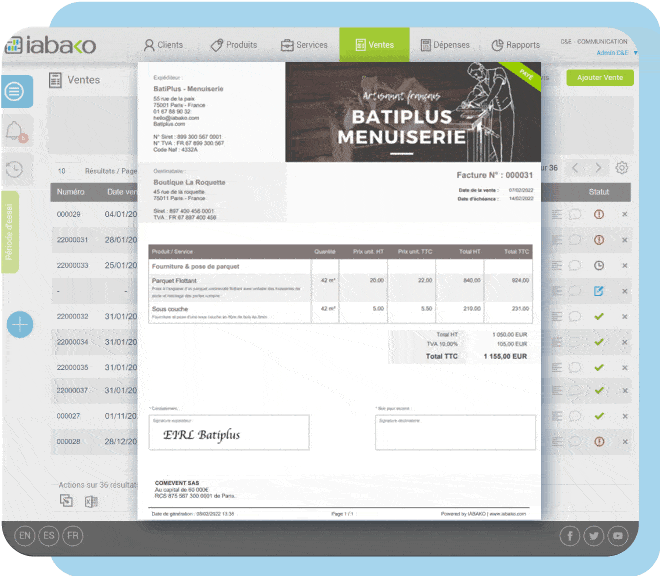
Task: Click the Parquet Flottant invoice line
Action: tap(340, 288)
